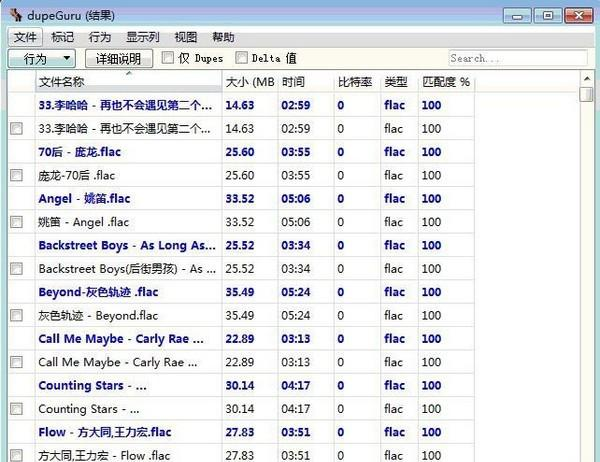
Task: Focus the Search... input field
Action: coord(515,58)
